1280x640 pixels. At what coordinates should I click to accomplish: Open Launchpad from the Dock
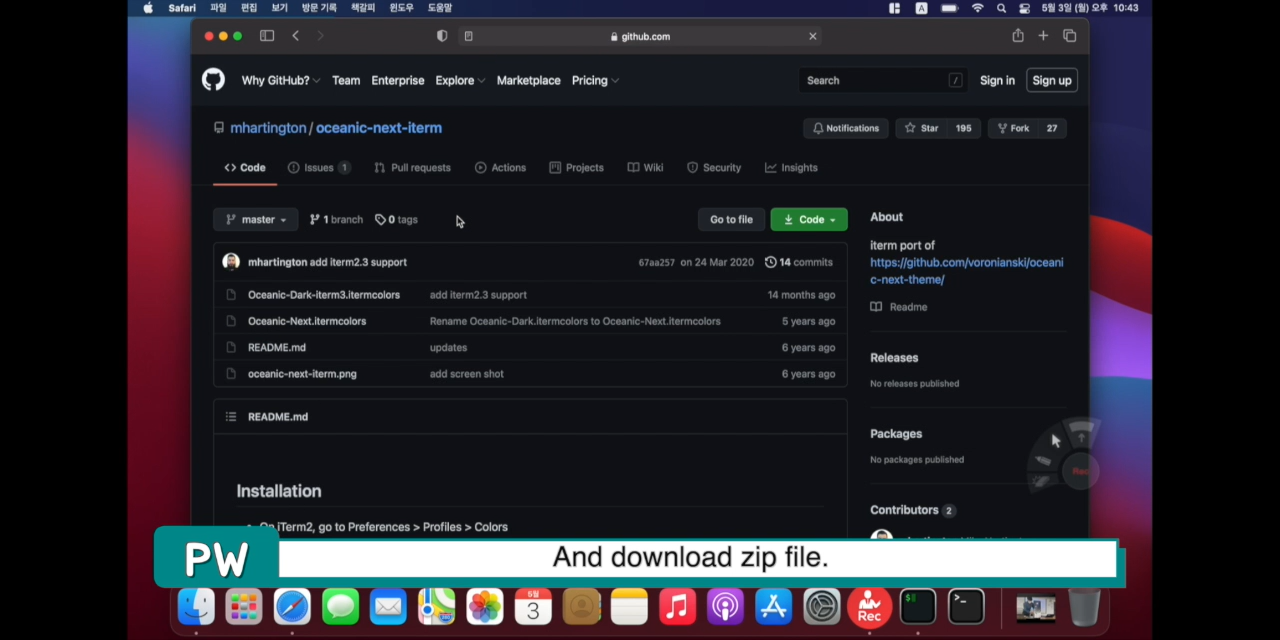[x=244, y=606]
